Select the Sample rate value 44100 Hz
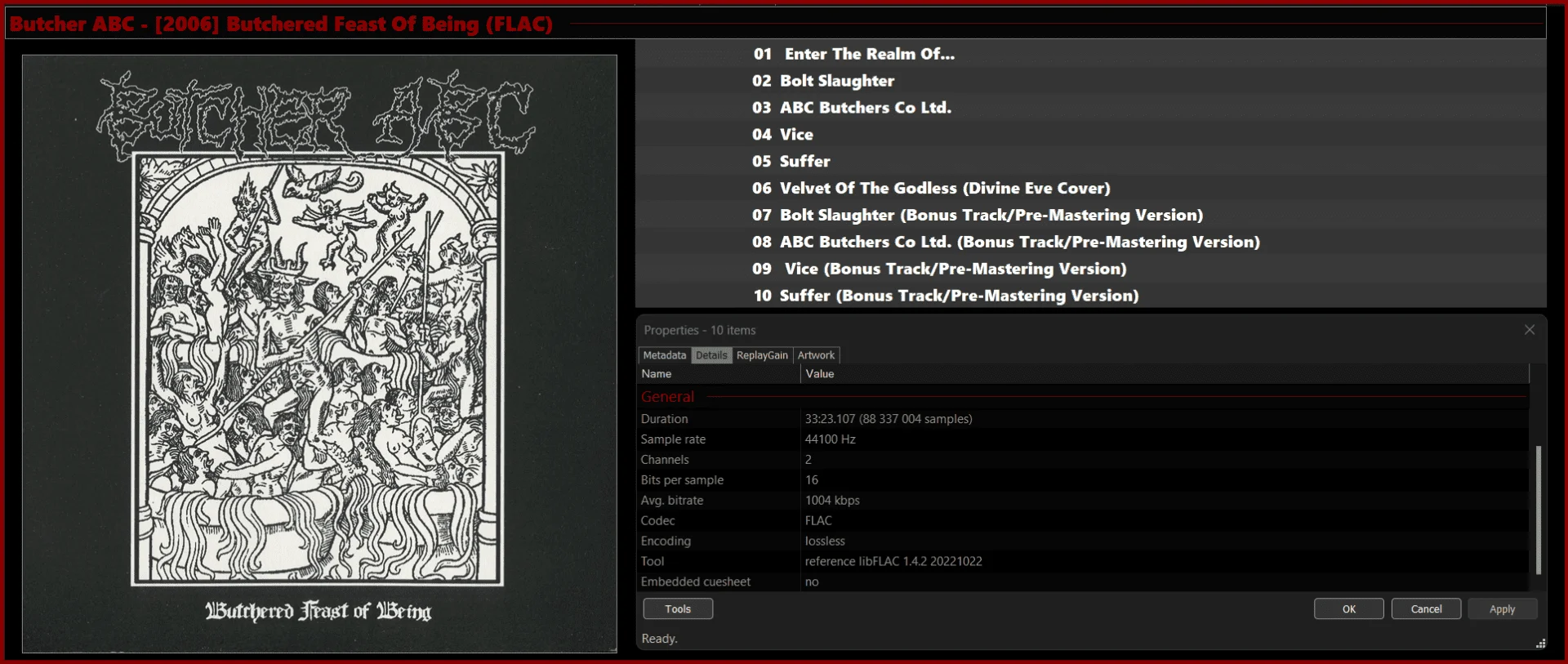 [831, 439]
